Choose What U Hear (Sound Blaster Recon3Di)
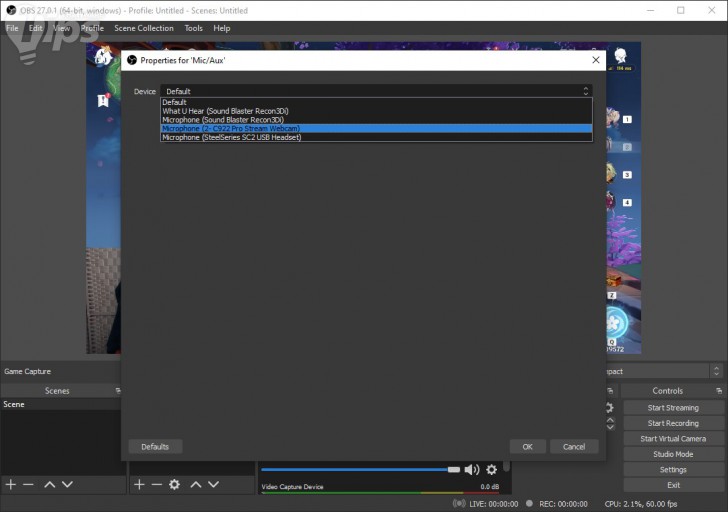 coord(376,111)
